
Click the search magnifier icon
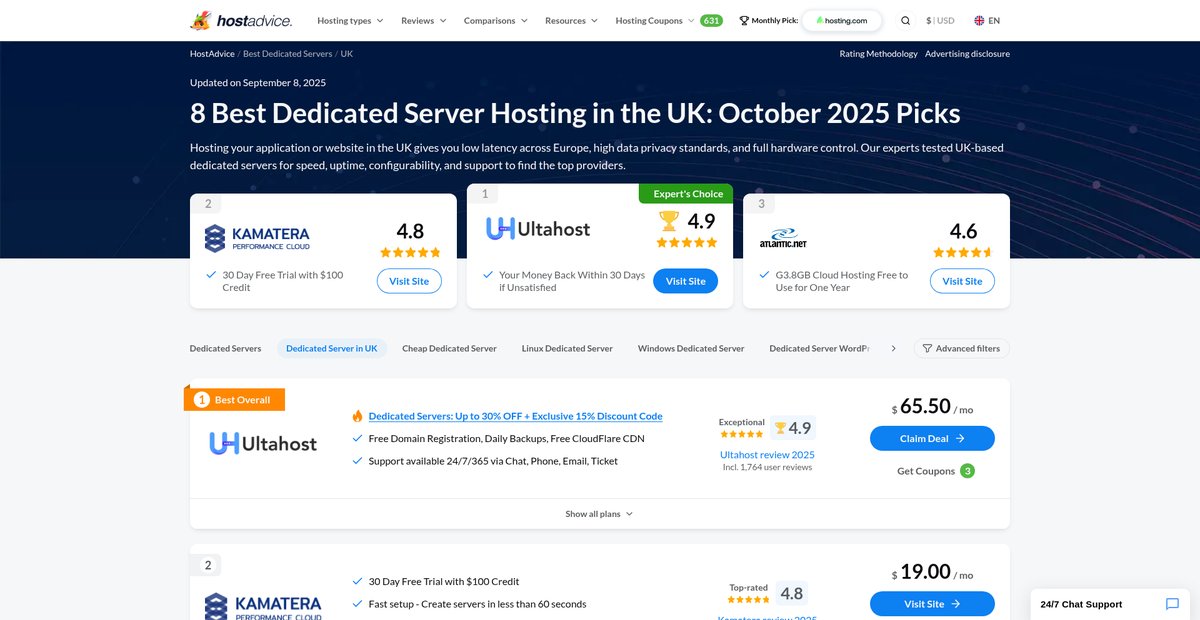[x=905, y=20]
